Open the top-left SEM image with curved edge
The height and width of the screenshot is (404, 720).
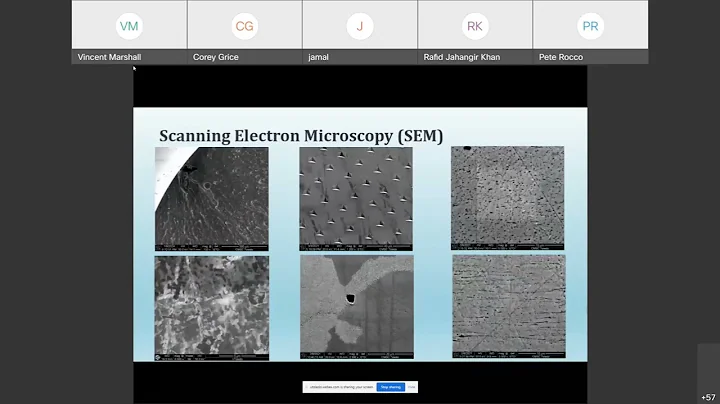pyautogui.click(x=212, y=199)
